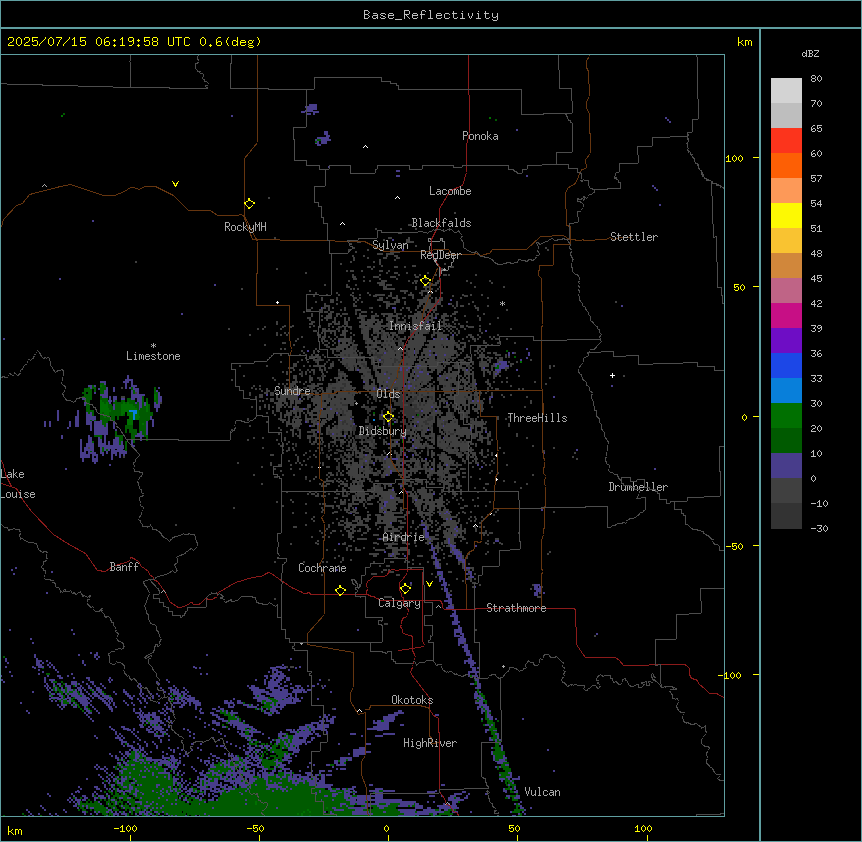This screenshot has height=842, width=862.
Task: Click the Sundre city label
Action: coord(292,391)
